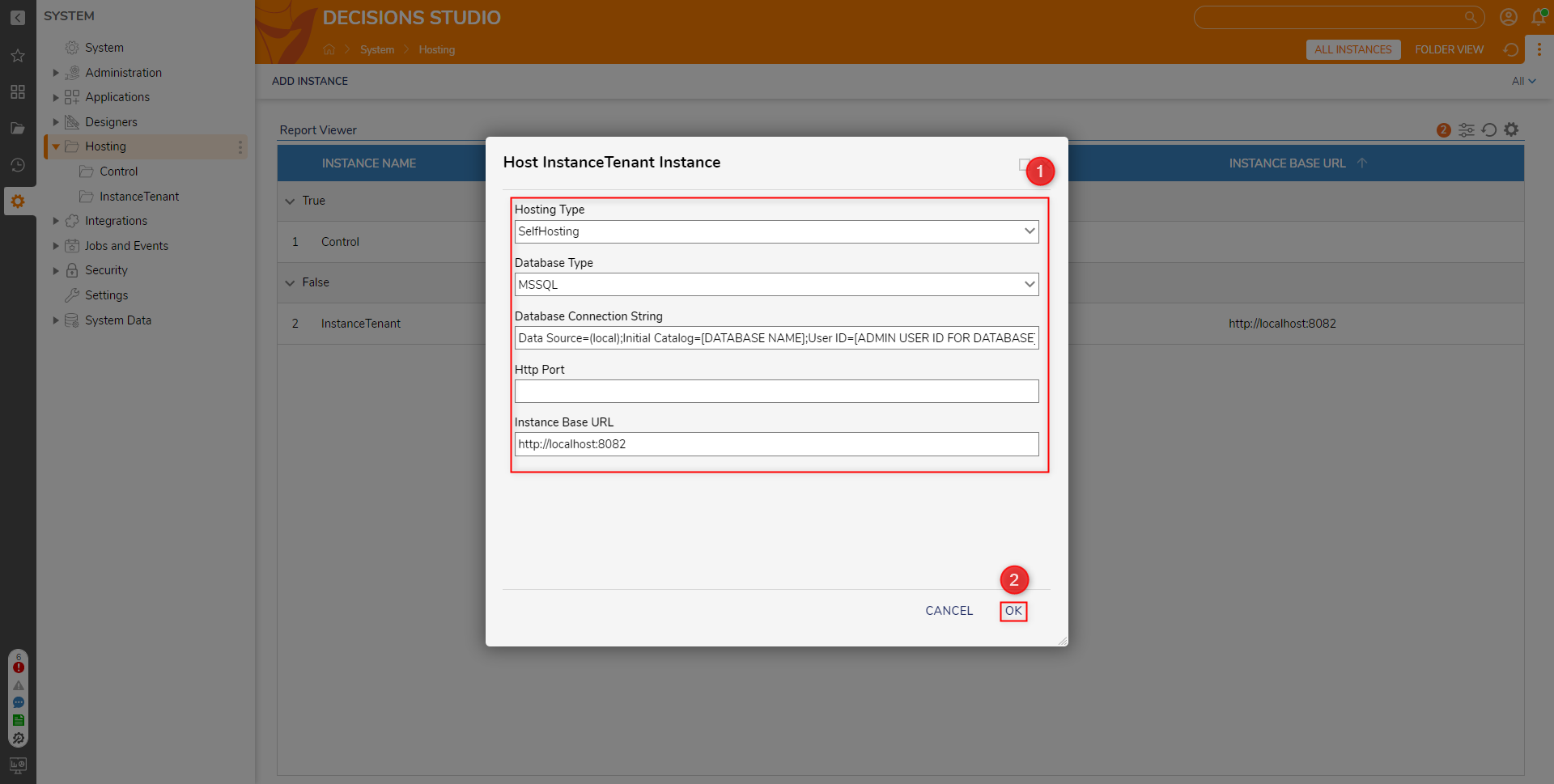1554x784 pixels.
Task: Go to System breadcrumb link
Action: [x=377, y=49]
